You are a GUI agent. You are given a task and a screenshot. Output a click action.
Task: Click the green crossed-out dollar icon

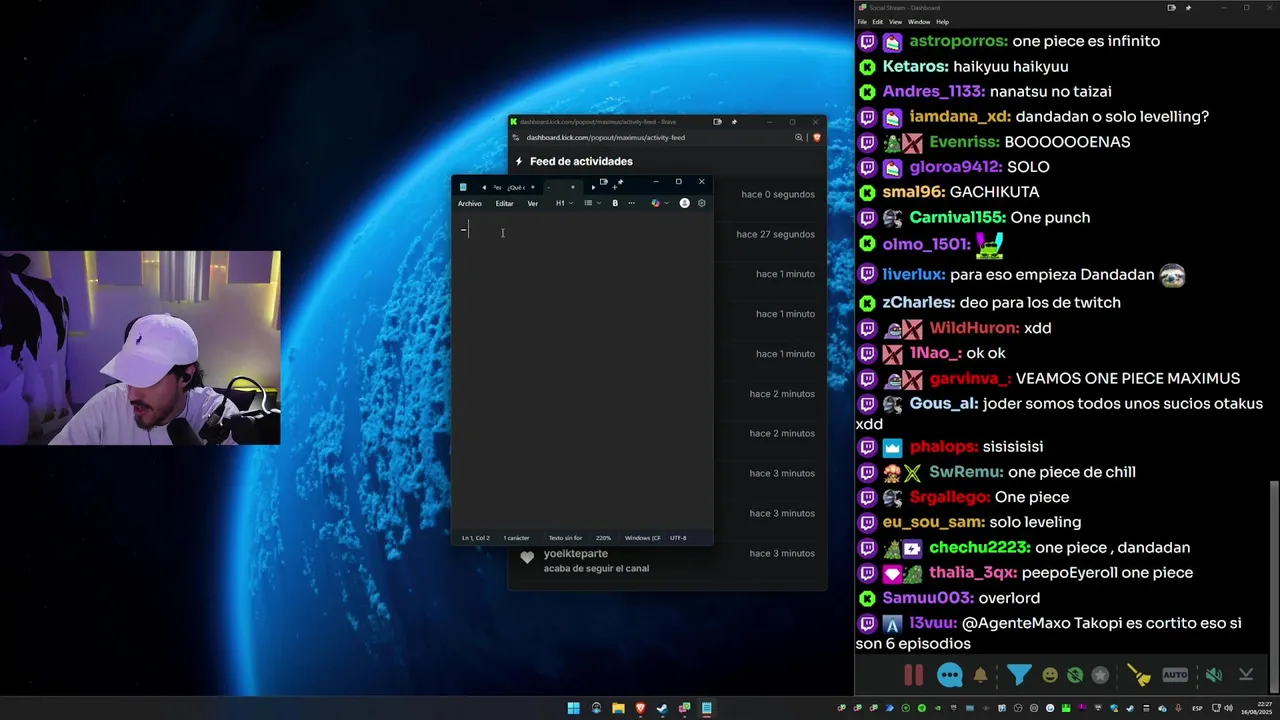coord(1075,675)
